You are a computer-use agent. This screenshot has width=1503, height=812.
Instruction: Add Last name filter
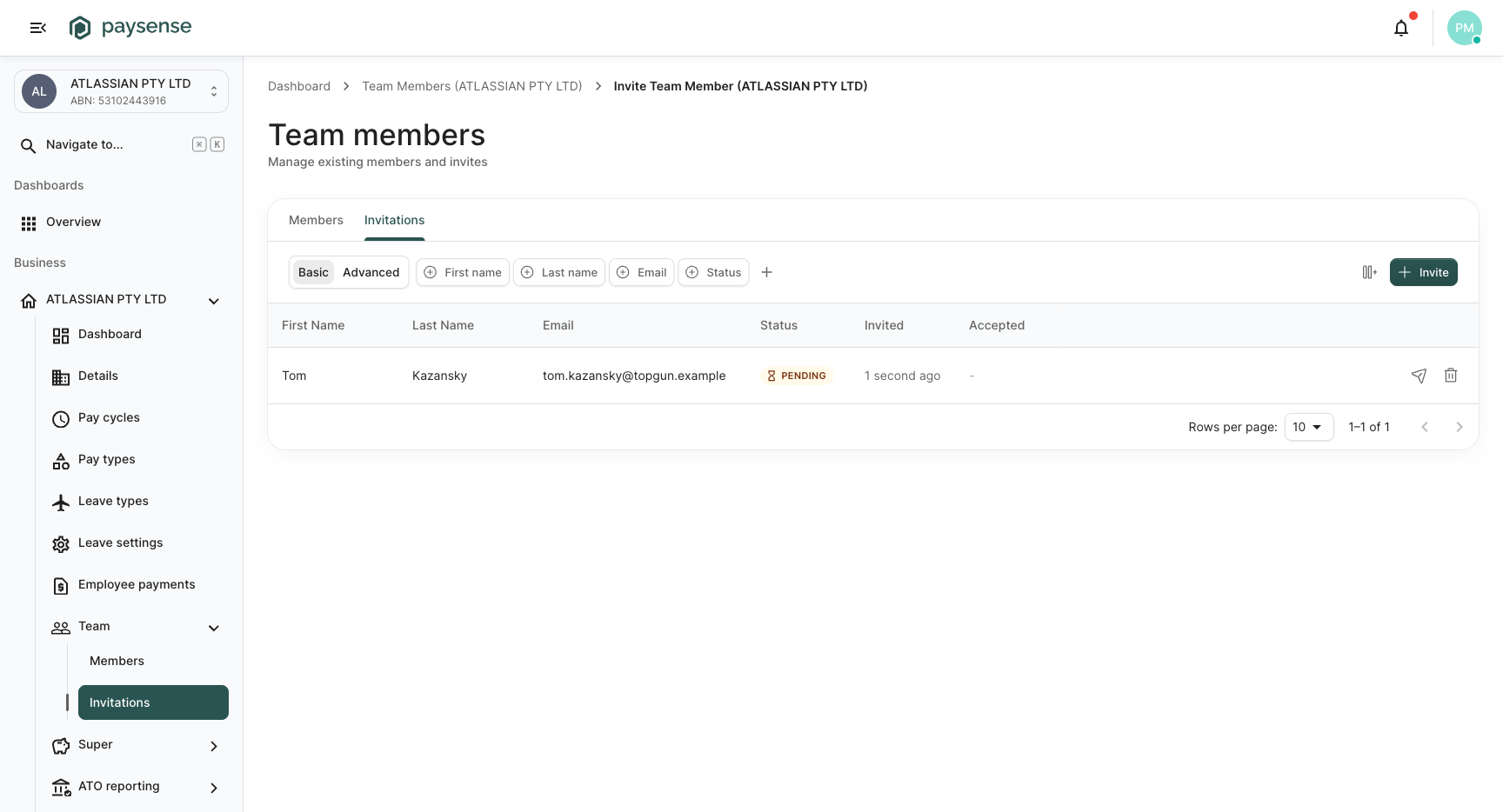click(x=559, y=272)
